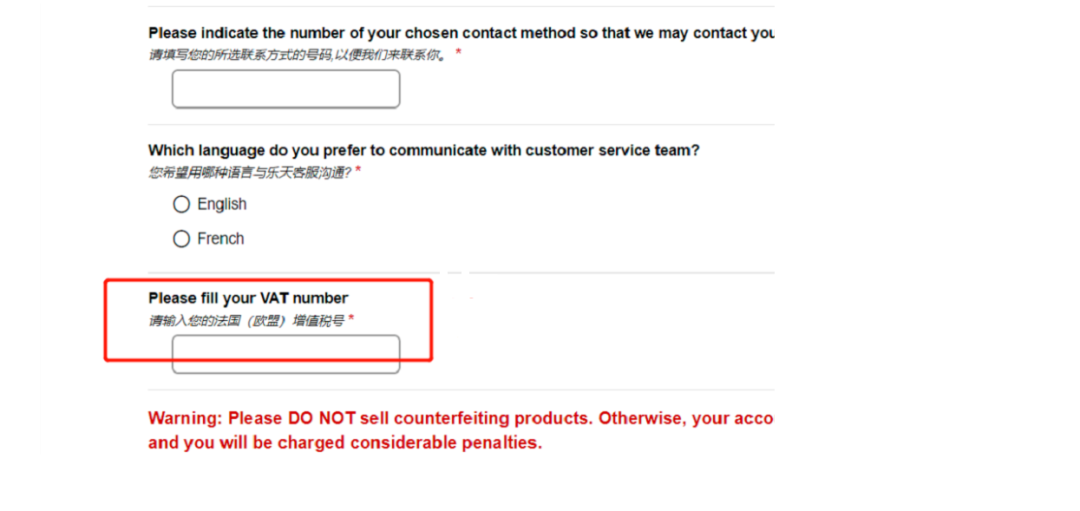1080x511 pixels.
Task: Click the preferred language question heading
Action: [424, 150]
